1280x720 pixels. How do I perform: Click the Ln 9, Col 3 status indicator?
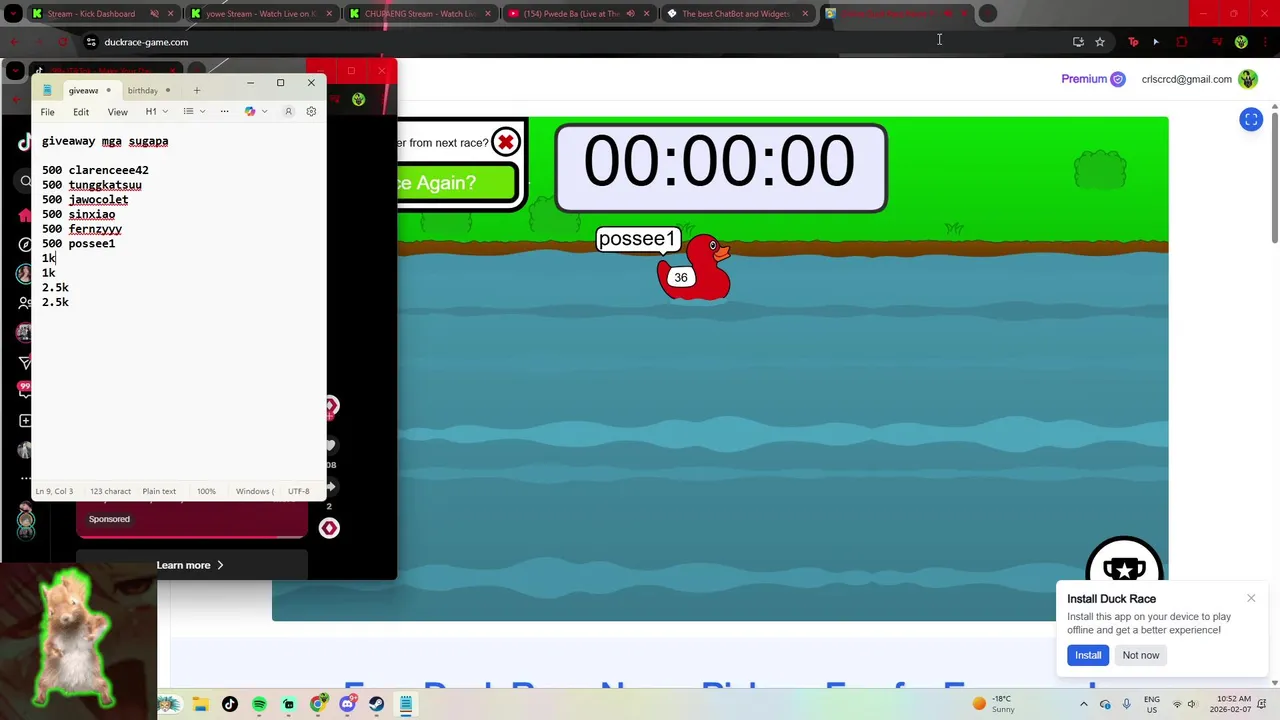[54, 491]
